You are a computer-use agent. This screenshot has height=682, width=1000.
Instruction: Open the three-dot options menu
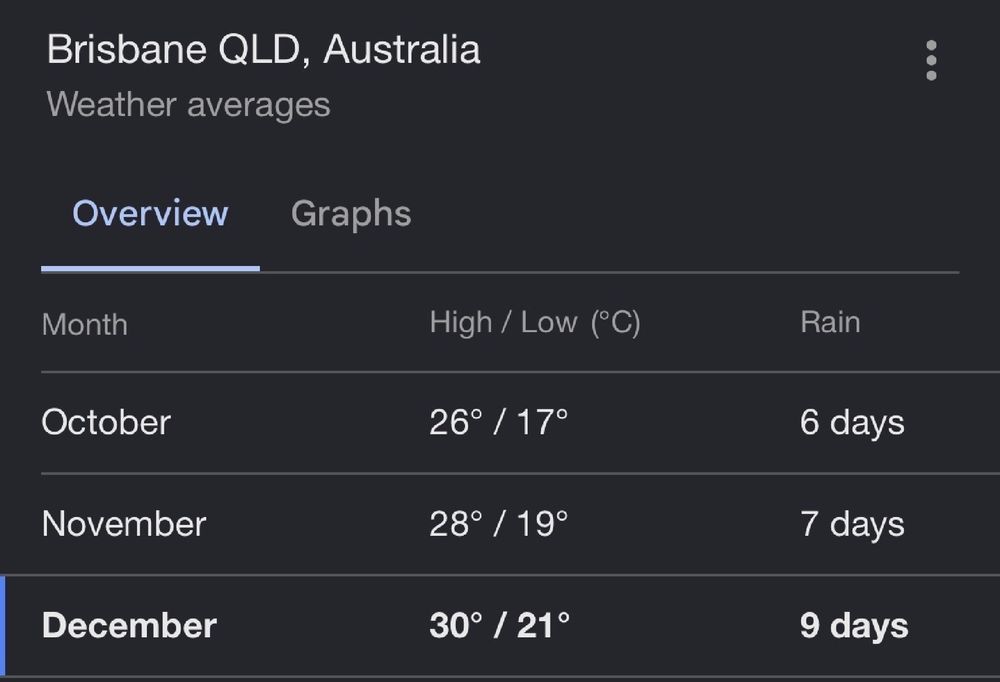tap(930, 62)
